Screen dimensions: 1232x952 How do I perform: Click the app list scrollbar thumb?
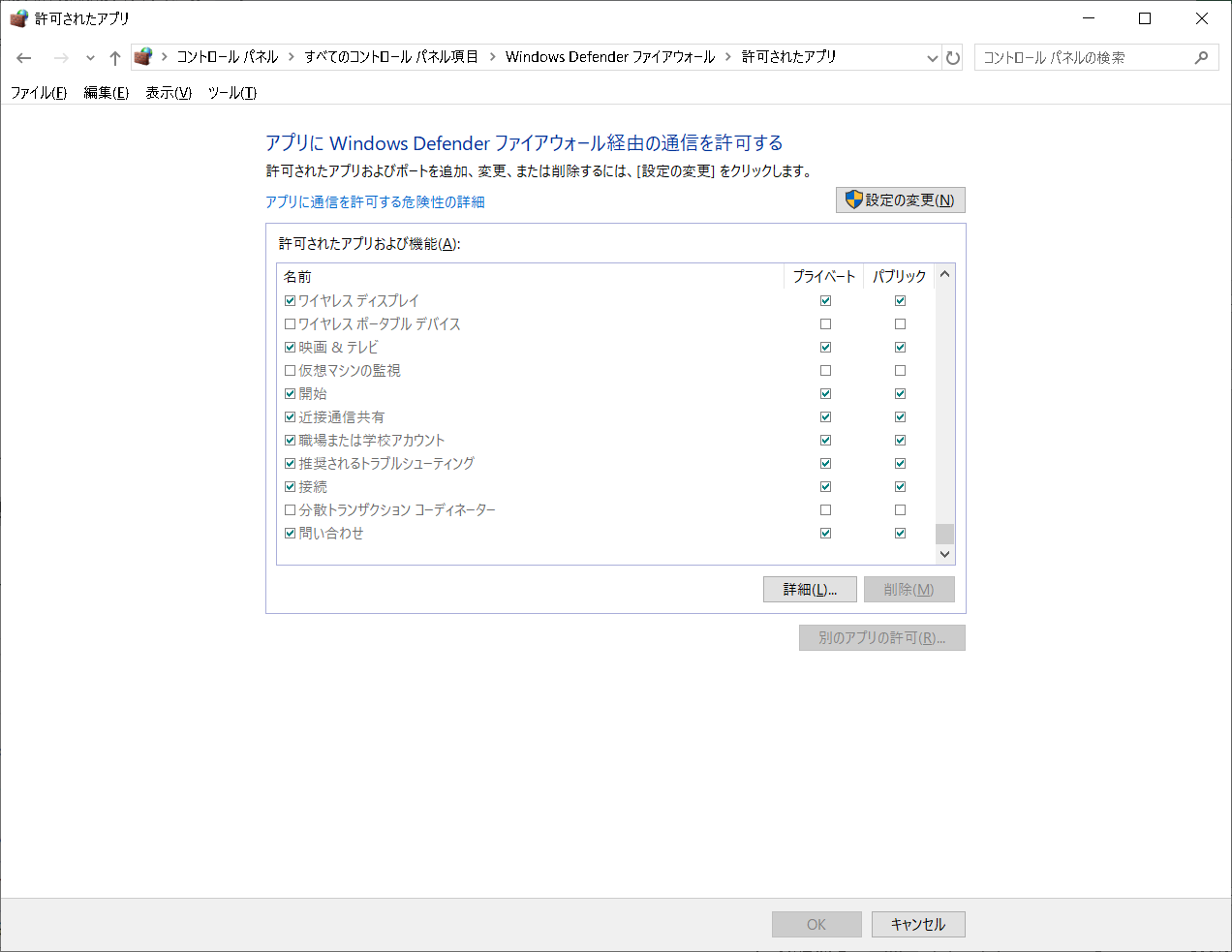[944, 534]
